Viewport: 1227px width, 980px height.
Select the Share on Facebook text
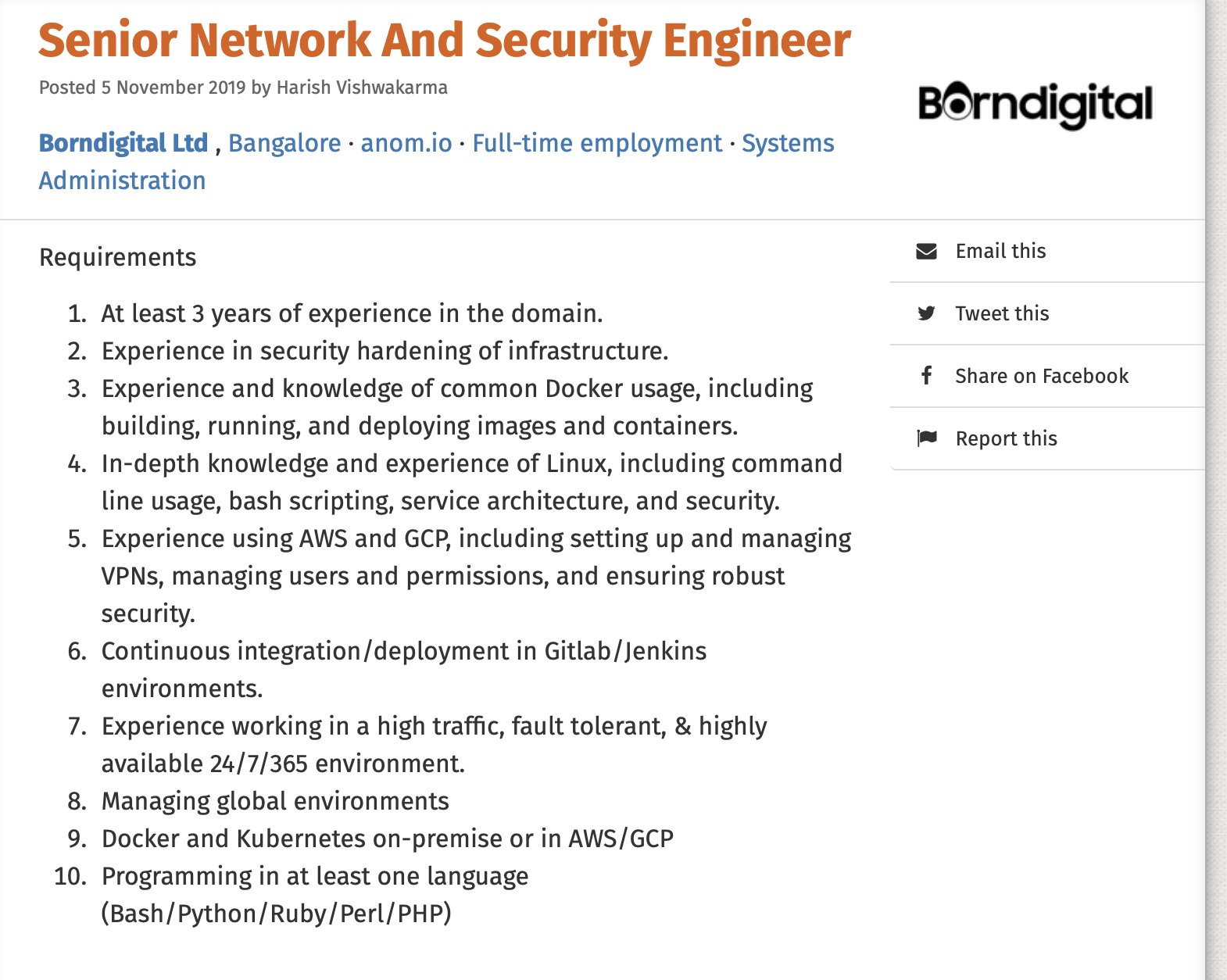tap(1042, 376)
